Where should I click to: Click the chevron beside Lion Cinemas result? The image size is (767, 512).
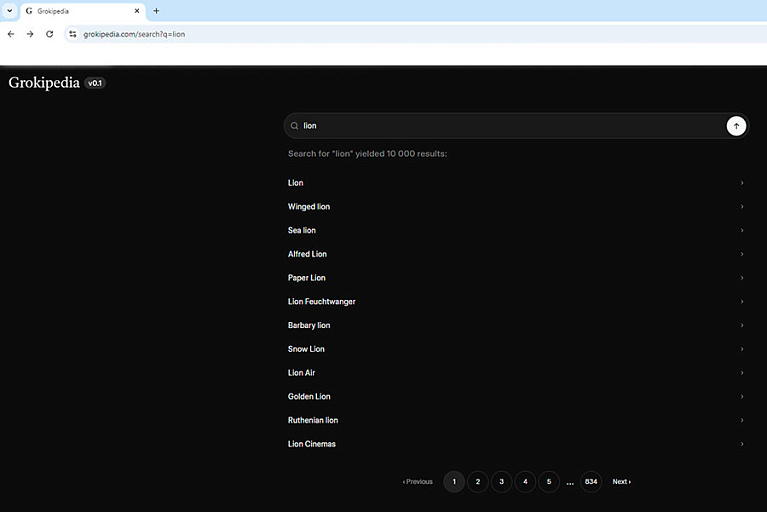pos(741,444)
